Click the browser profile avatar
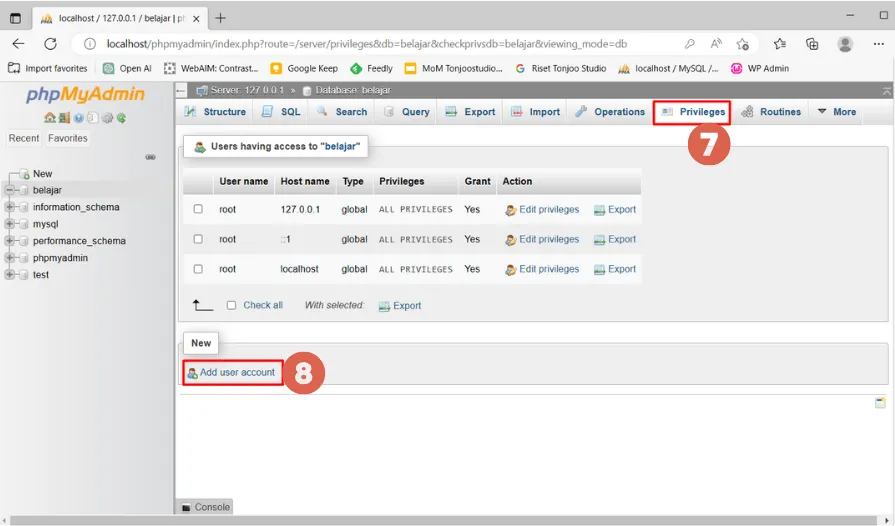The height and width of the screenshot is (526, 895). click(x=845, y=44)
